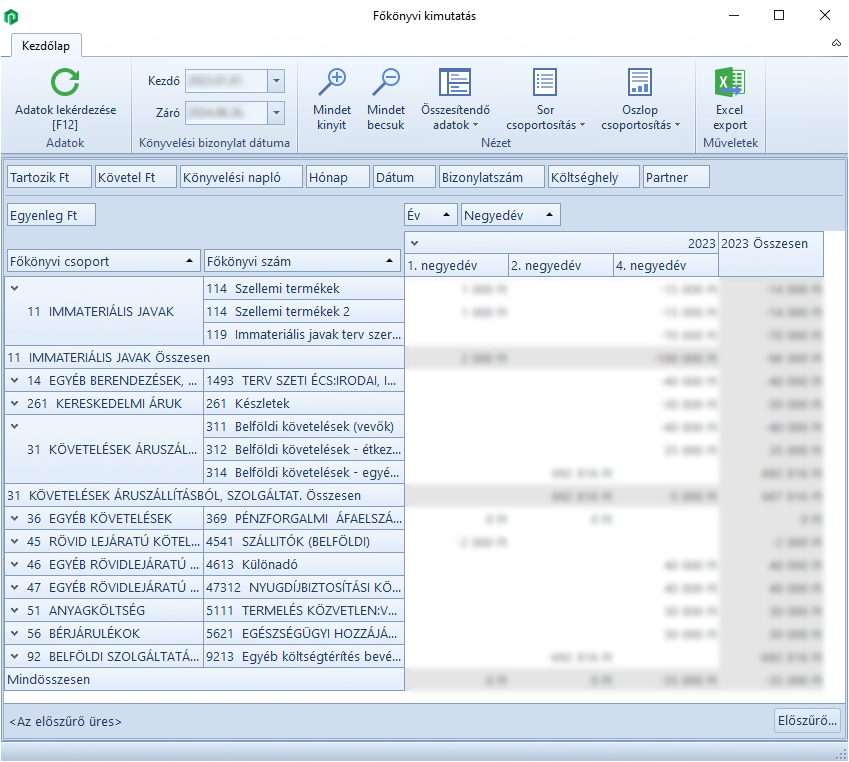Collapse the ribbon with top-right chevron
This screenshot has height=762, width=849.
tap(836, 44)
